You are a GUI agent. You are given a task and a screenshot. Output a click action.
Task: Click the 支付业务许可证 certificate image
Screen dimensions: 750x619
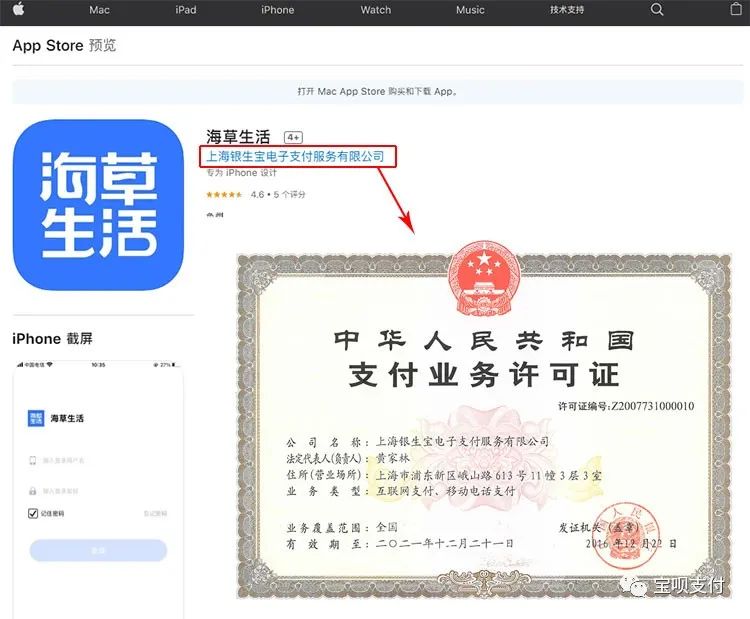pos(484,420)
